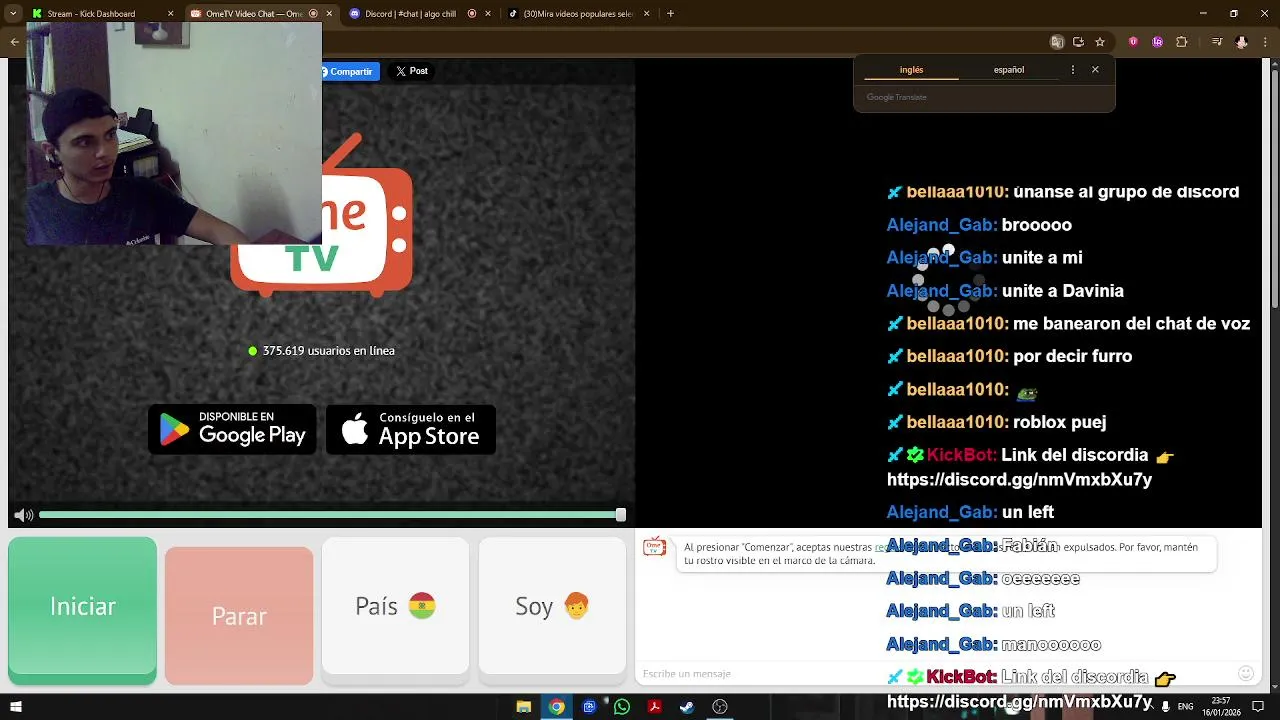The image size is (1280, 720).
Task: Open the notification center icon
Action: click(x=1259, y=707)
